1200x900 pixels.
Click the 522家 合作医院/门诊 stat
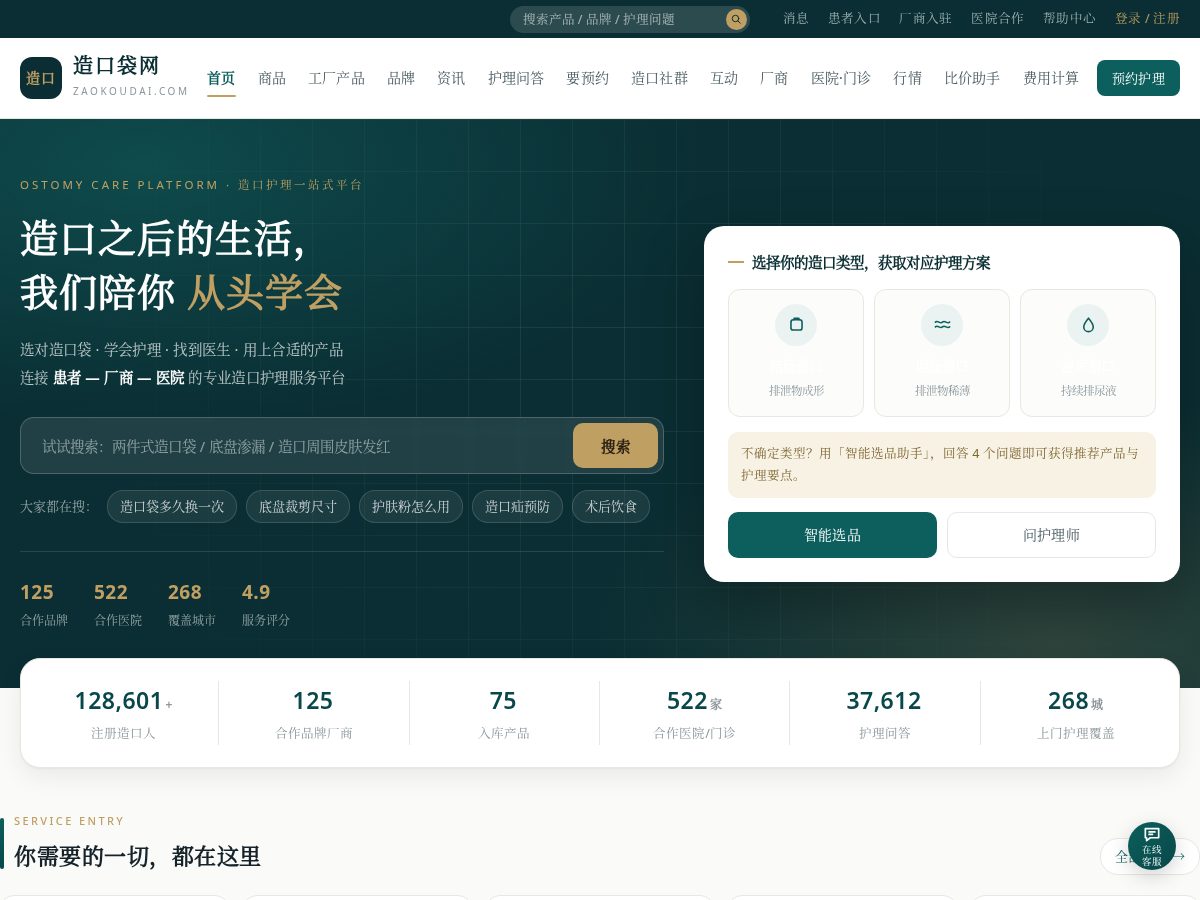[694, 713]
